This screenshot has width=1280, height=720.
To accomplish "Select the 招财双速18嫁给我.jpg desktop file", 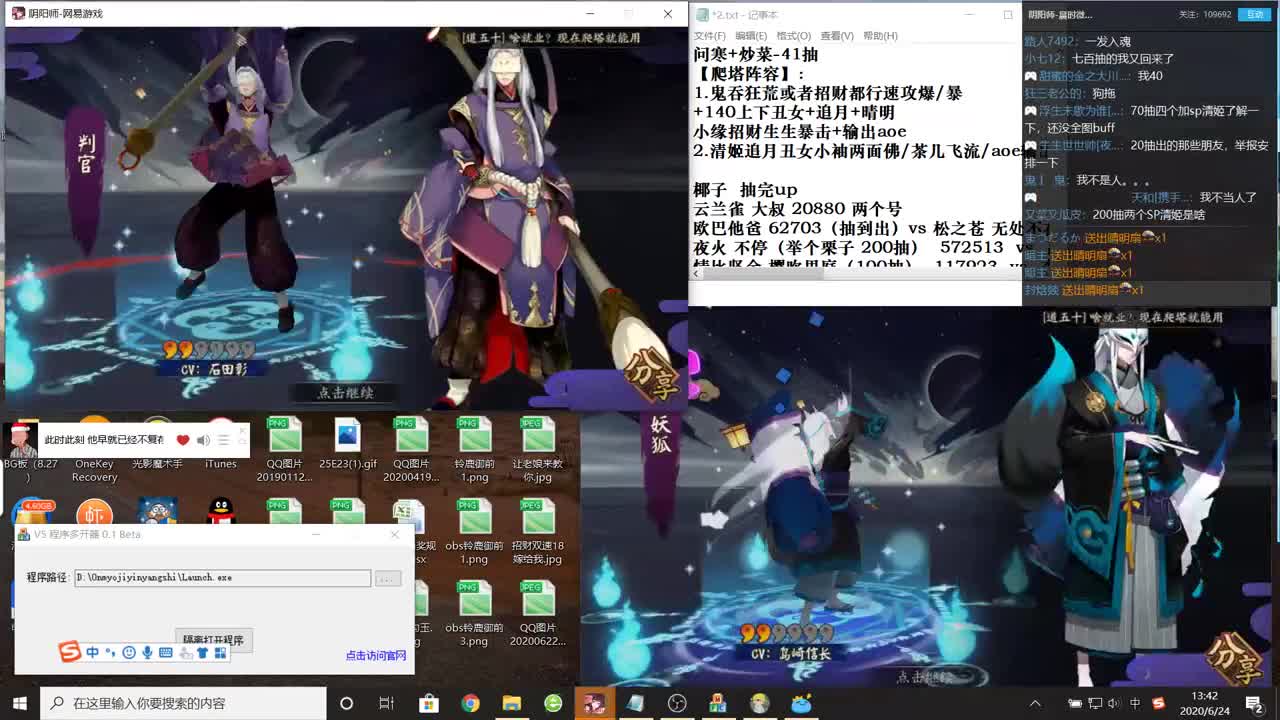I will tap(538, 532).
